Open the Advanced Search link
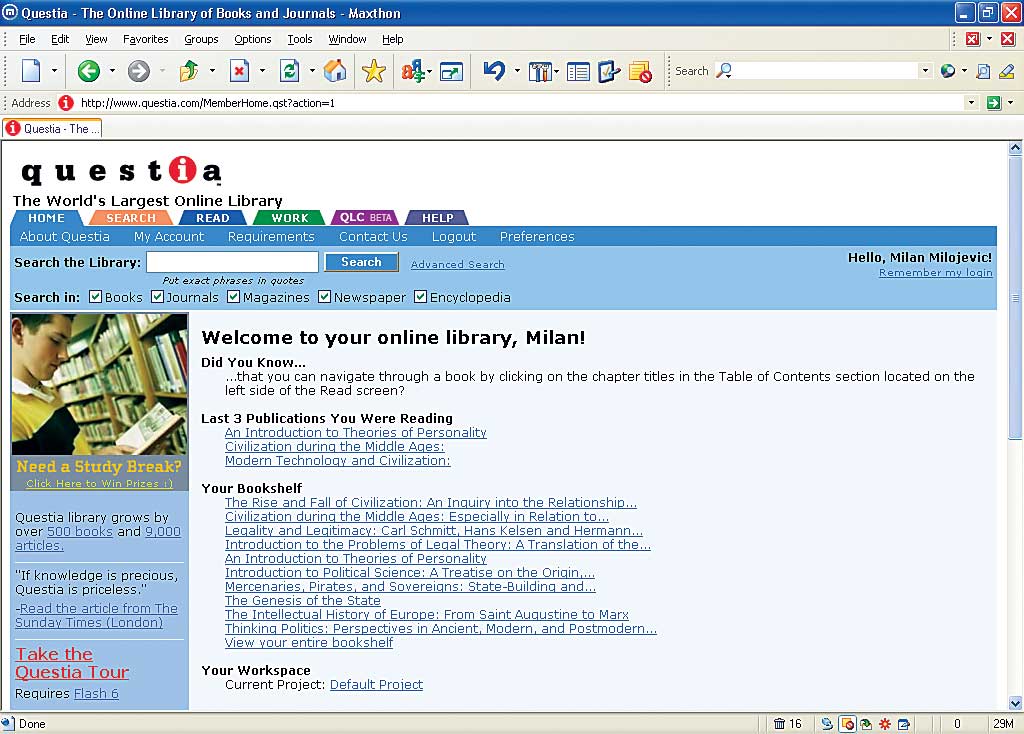 [458, 264]
